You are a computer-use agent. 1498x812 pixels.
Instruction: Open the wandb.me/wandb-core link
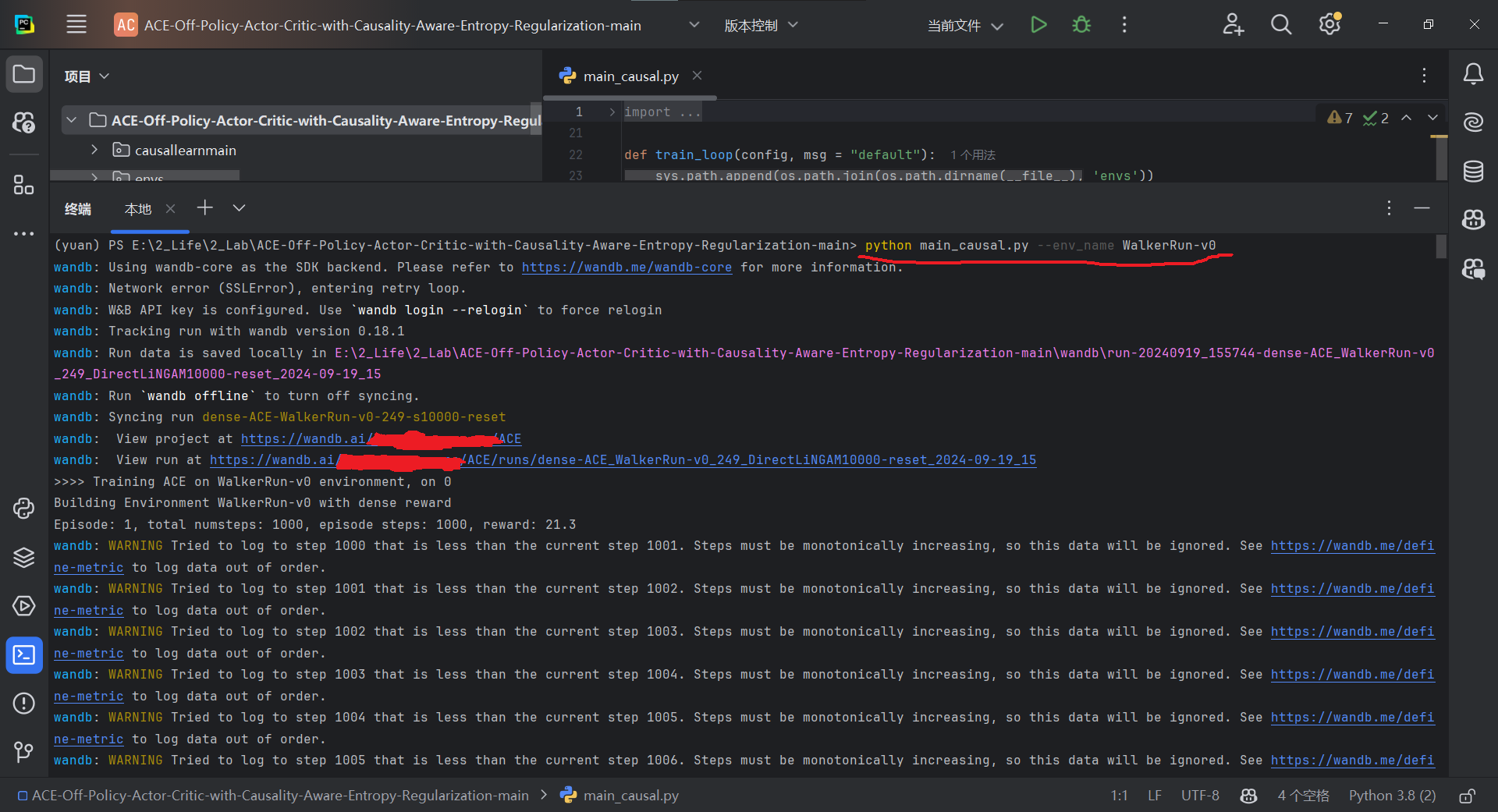627,267
